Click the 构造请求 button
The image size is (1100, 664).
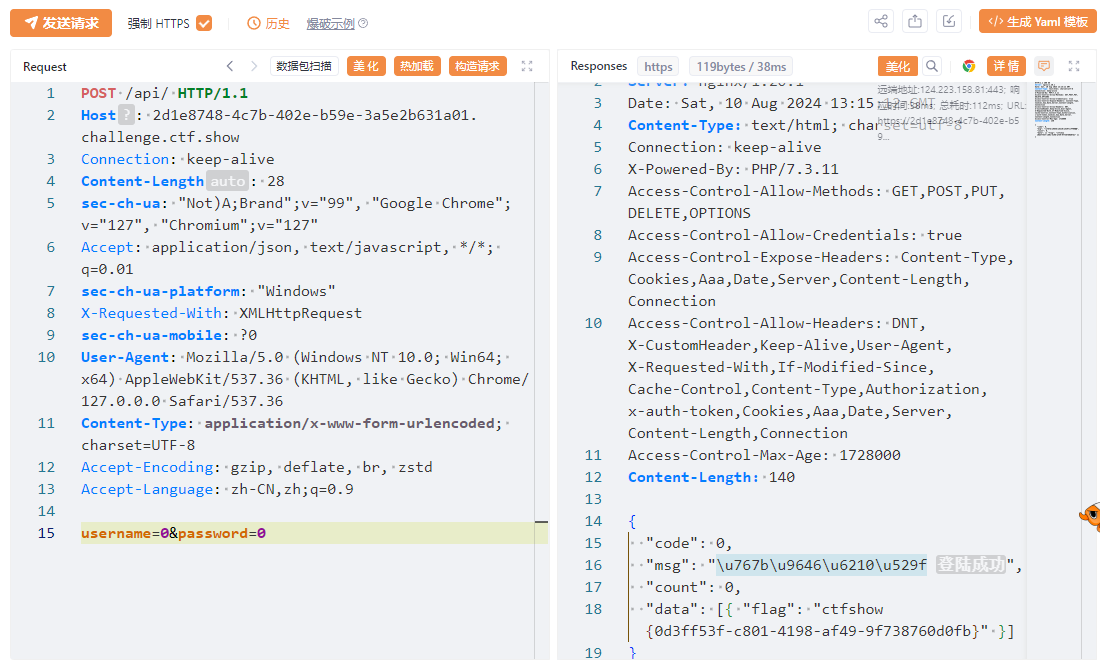pyautogui.click(x=477, y=66)
